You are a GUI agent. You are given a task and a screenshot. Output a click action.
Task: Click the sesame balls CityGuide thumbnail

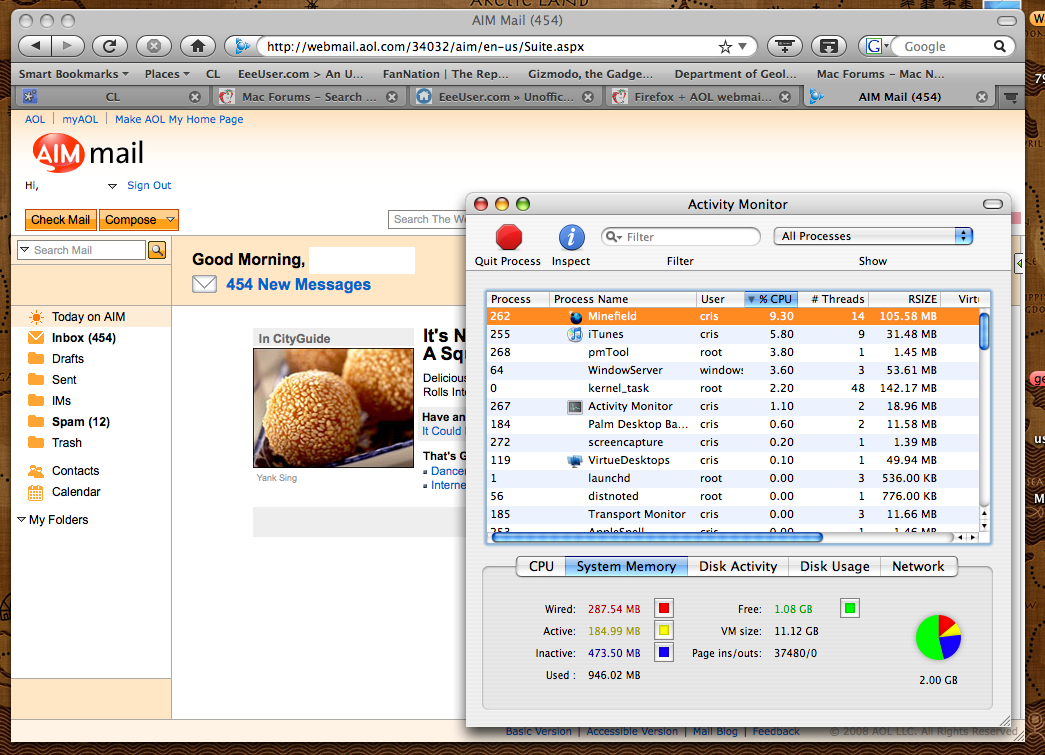333,408
